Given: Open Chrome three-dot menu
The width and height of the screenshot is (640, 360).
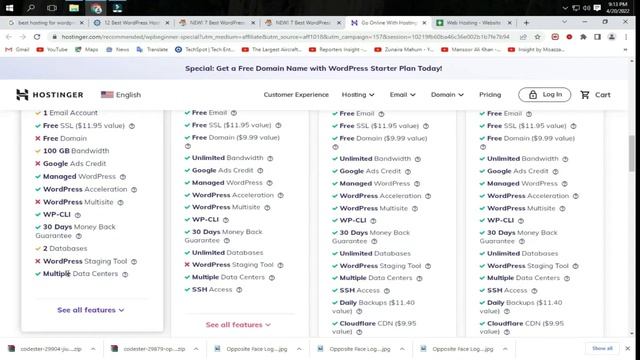Looking at the screenshot, I should (x=626, y=37).
